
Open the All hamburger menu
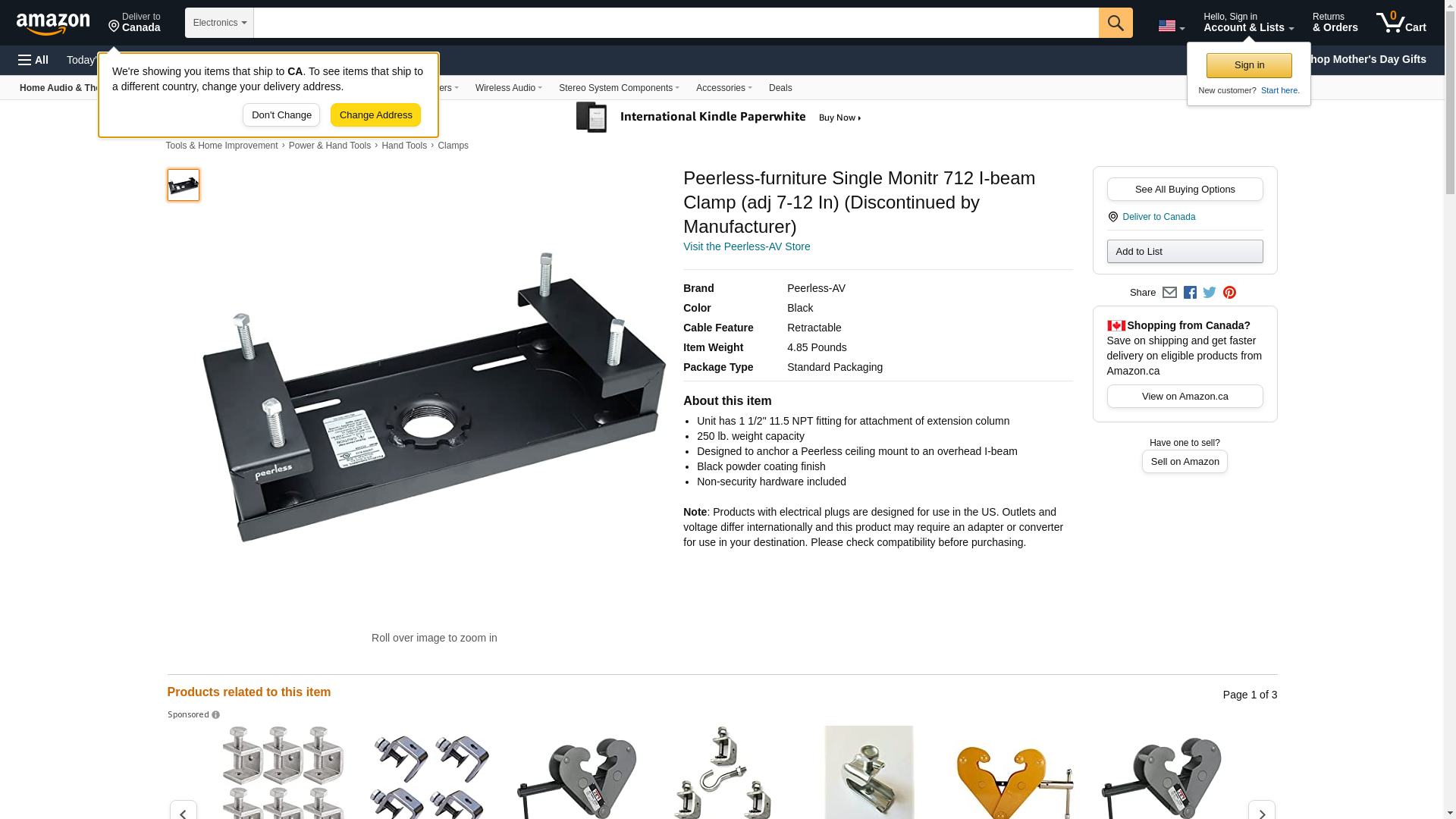pos(33,60)
